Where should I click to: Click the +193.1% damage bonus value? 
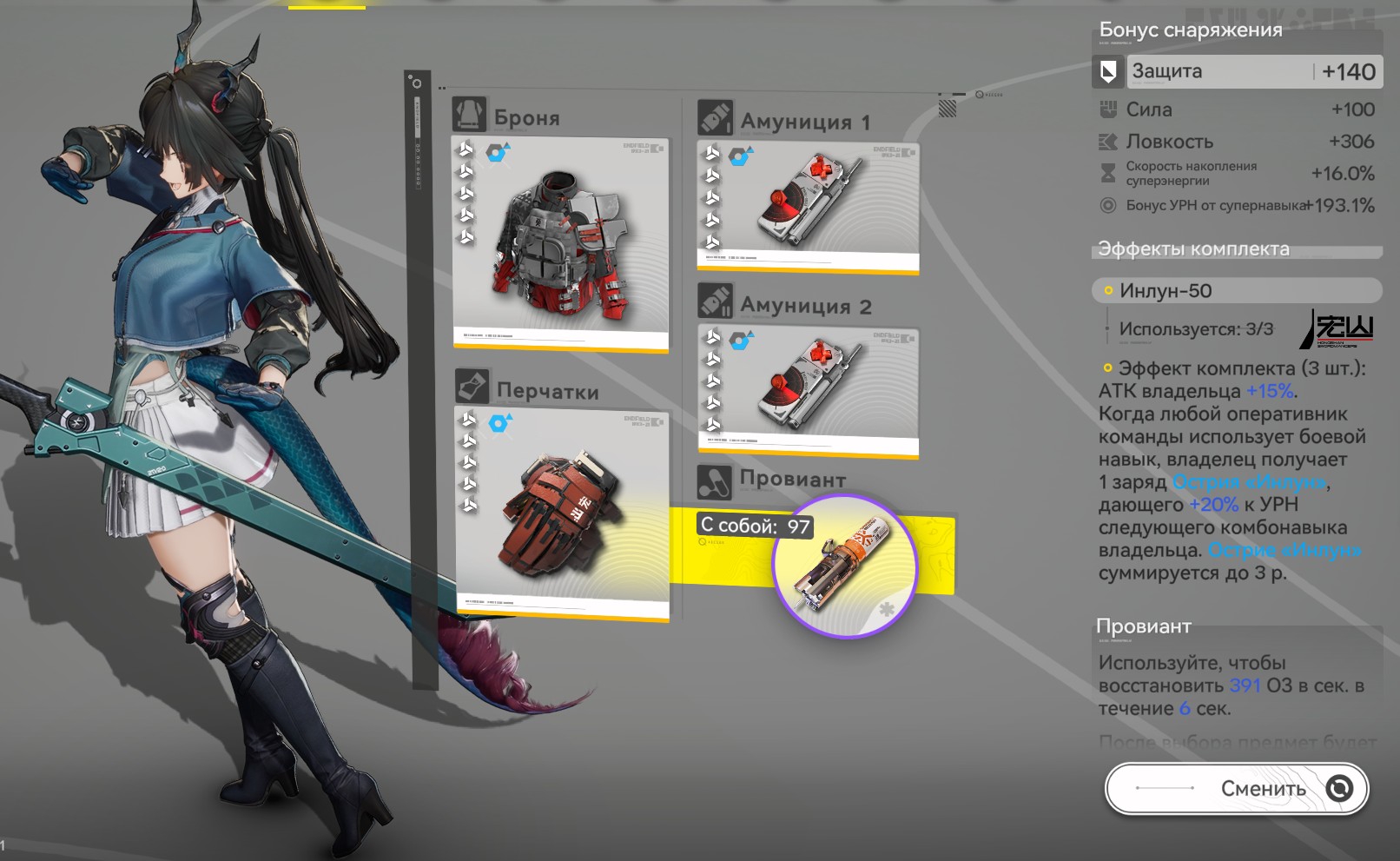pyautogui.click(x=1341, y=206)
